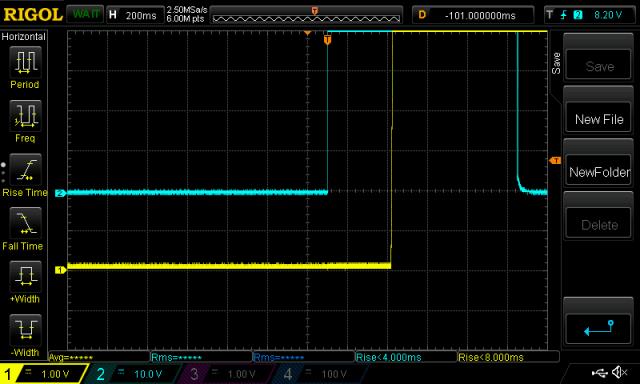This screenshot has height=384, width=640.
Task: Click the NewFolder button
Action: 598,172
